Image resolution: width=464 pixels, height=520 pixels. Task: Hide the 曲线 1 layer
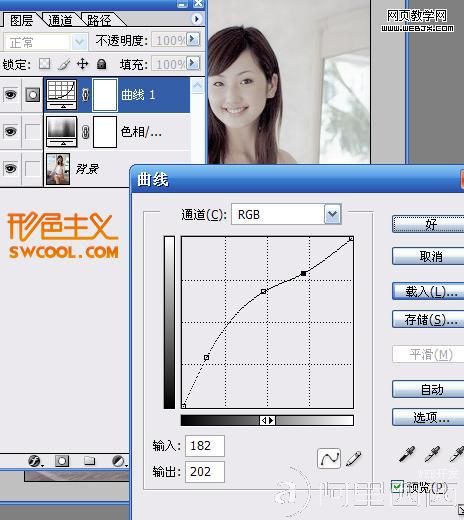[x=10, y=95]
